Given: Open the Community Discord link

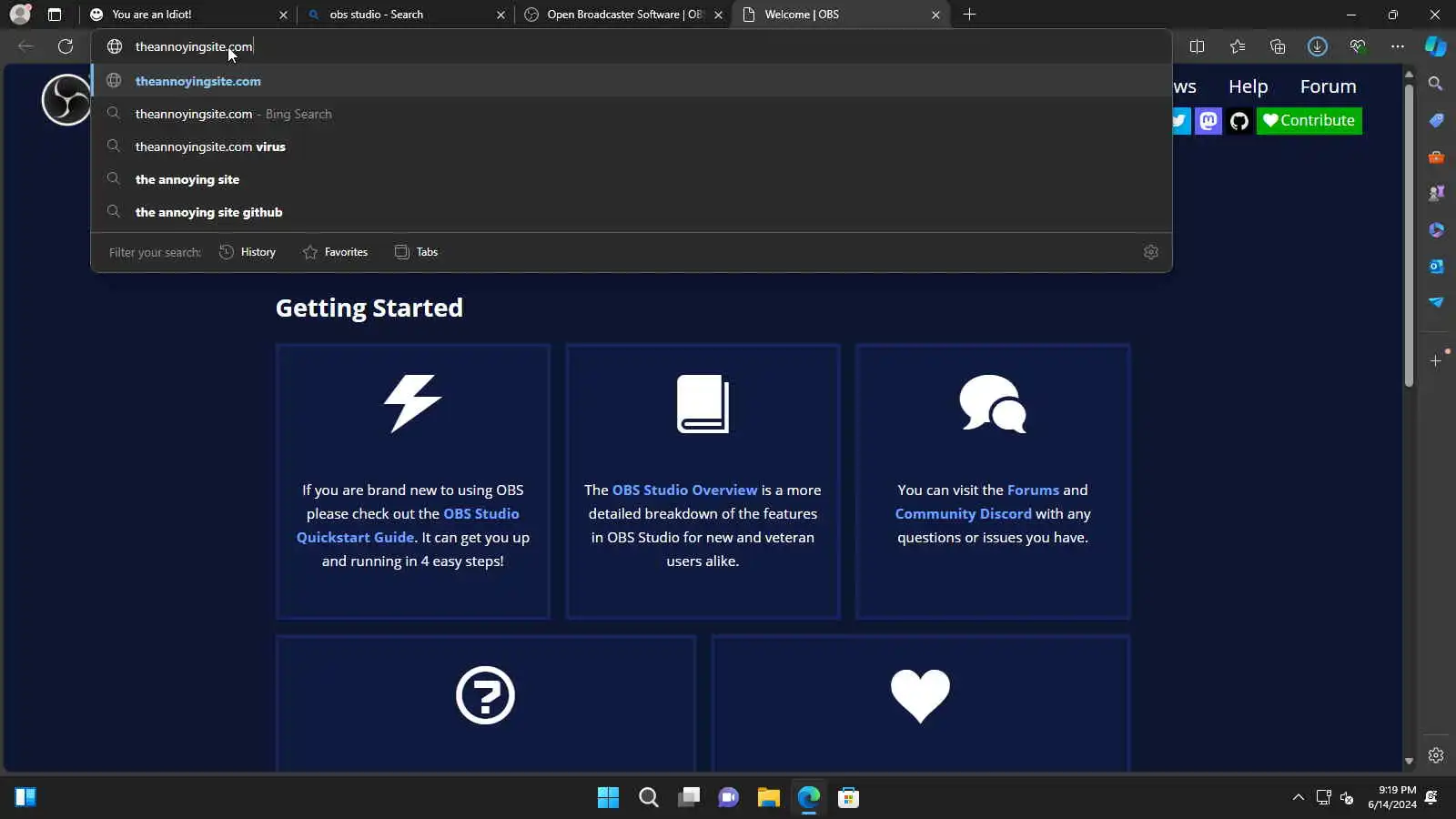Looking at the screenshot, I should click(963, 513).
